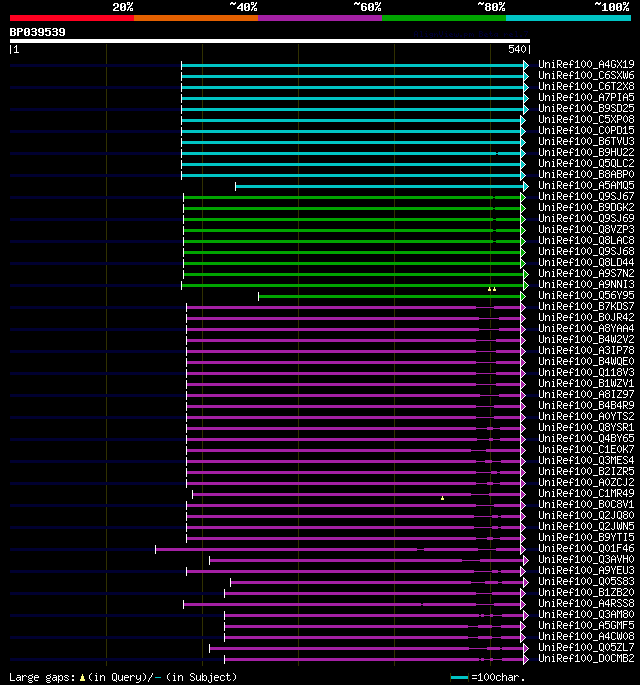The width and height of the screenshot is (640, 685).
Task: Click the green alignment bar of UniRef100_Q56Y95
Action: (x=389, y=297)
